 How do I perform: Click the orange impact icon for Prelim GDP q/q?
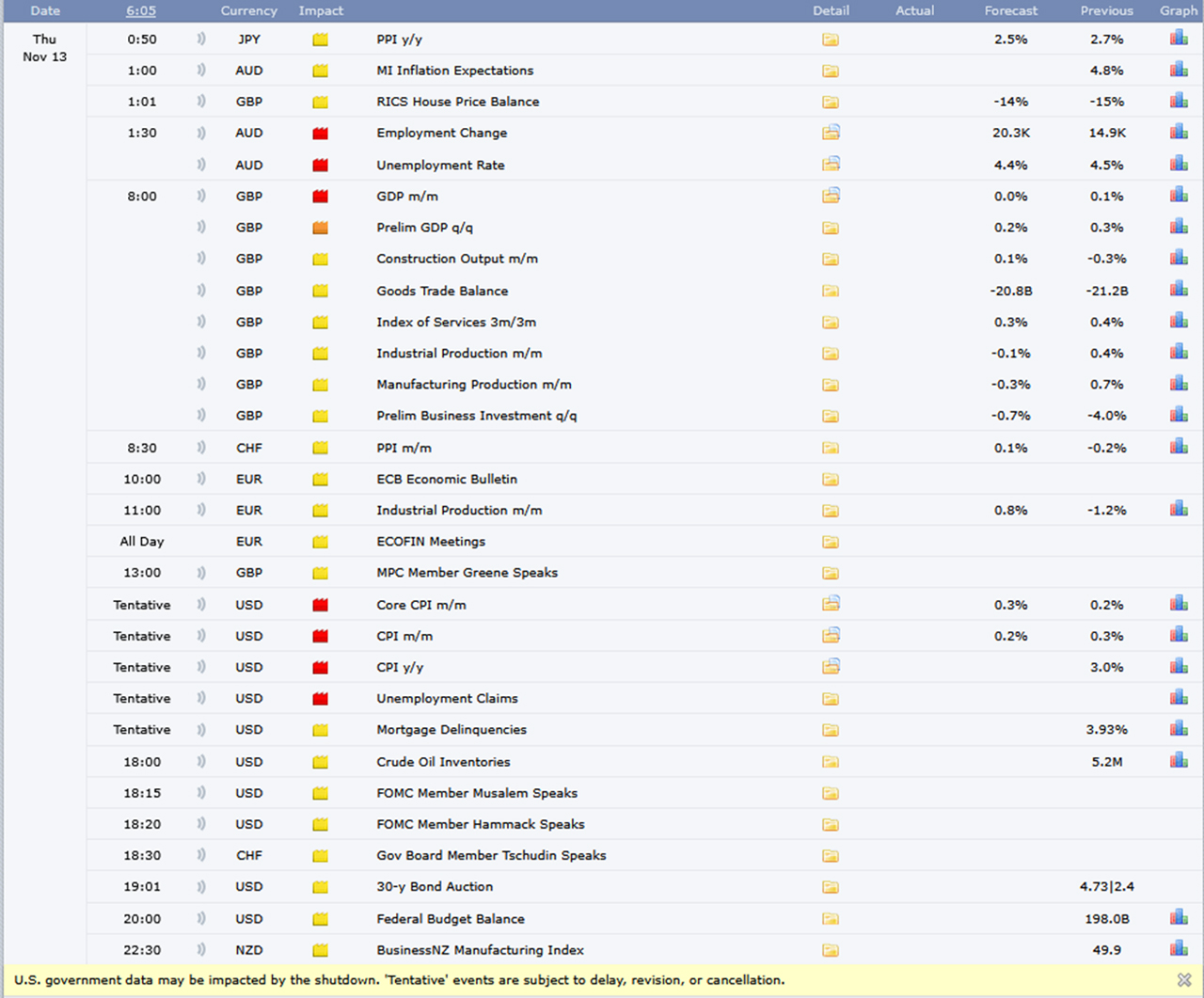320,227
